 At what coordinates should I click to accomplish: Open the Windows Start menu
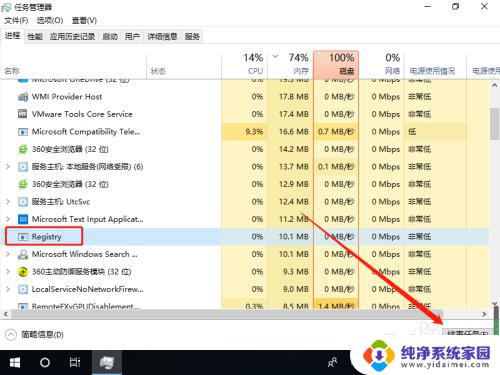point(15,362)
